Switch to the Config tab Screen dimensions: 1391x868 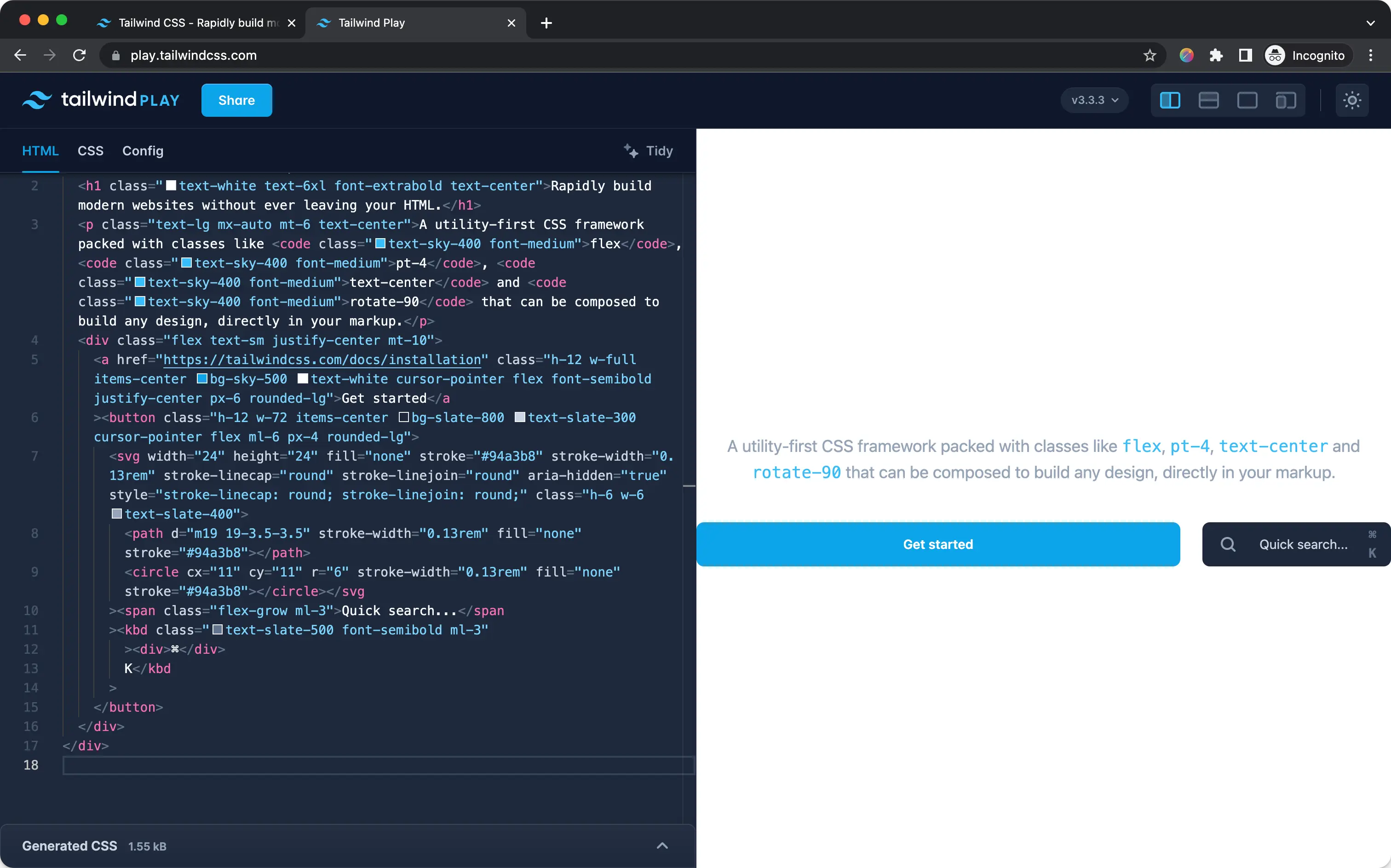[143, 150]
